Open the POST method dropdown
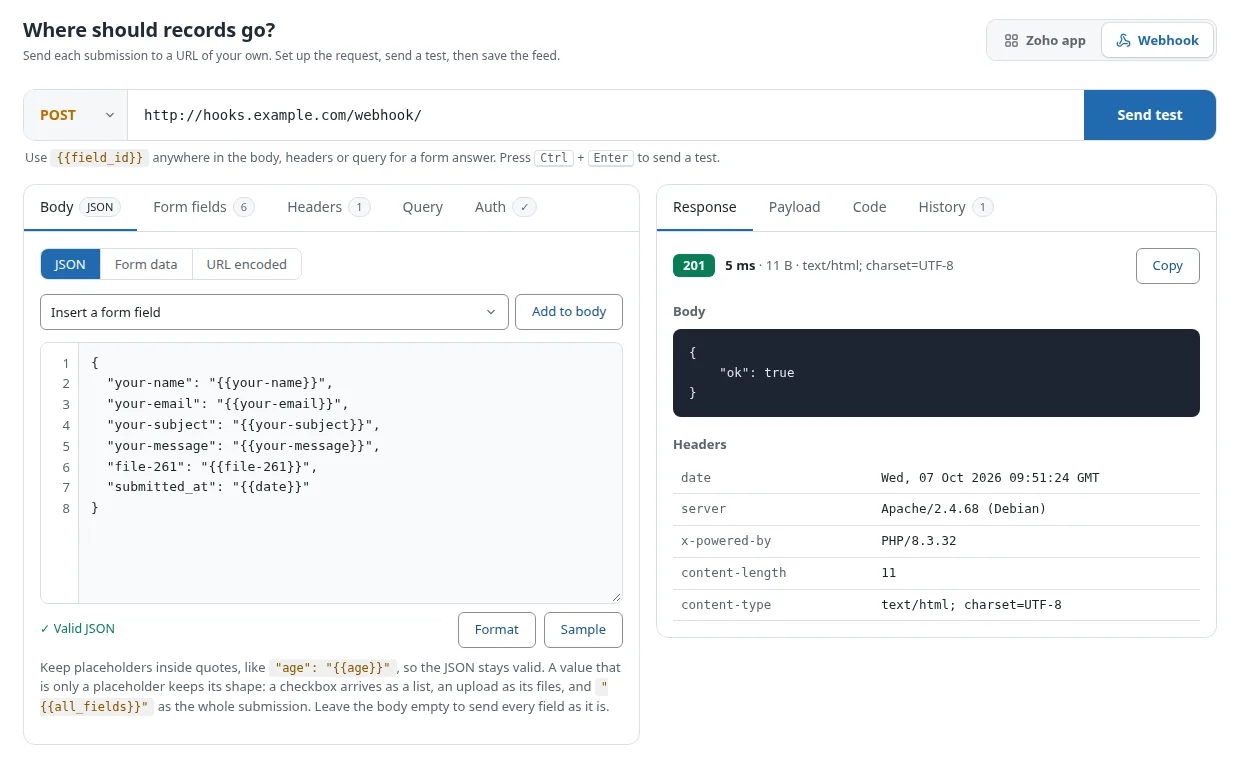This screenshot has height=761, width=1240. coord(76,115)
